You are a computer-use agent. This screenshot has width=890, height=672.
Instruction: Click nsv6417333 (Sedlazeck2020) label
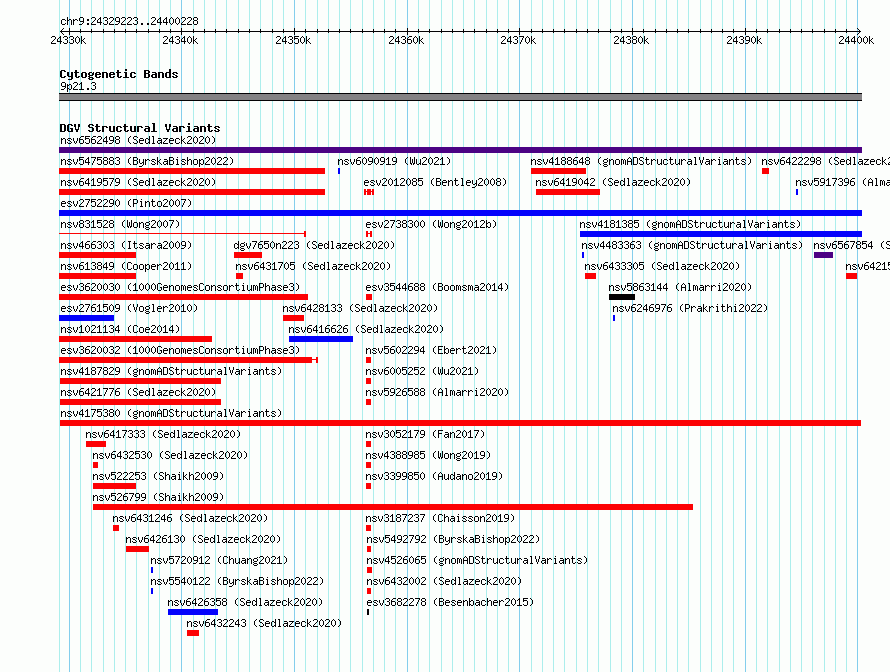(163, 434)
